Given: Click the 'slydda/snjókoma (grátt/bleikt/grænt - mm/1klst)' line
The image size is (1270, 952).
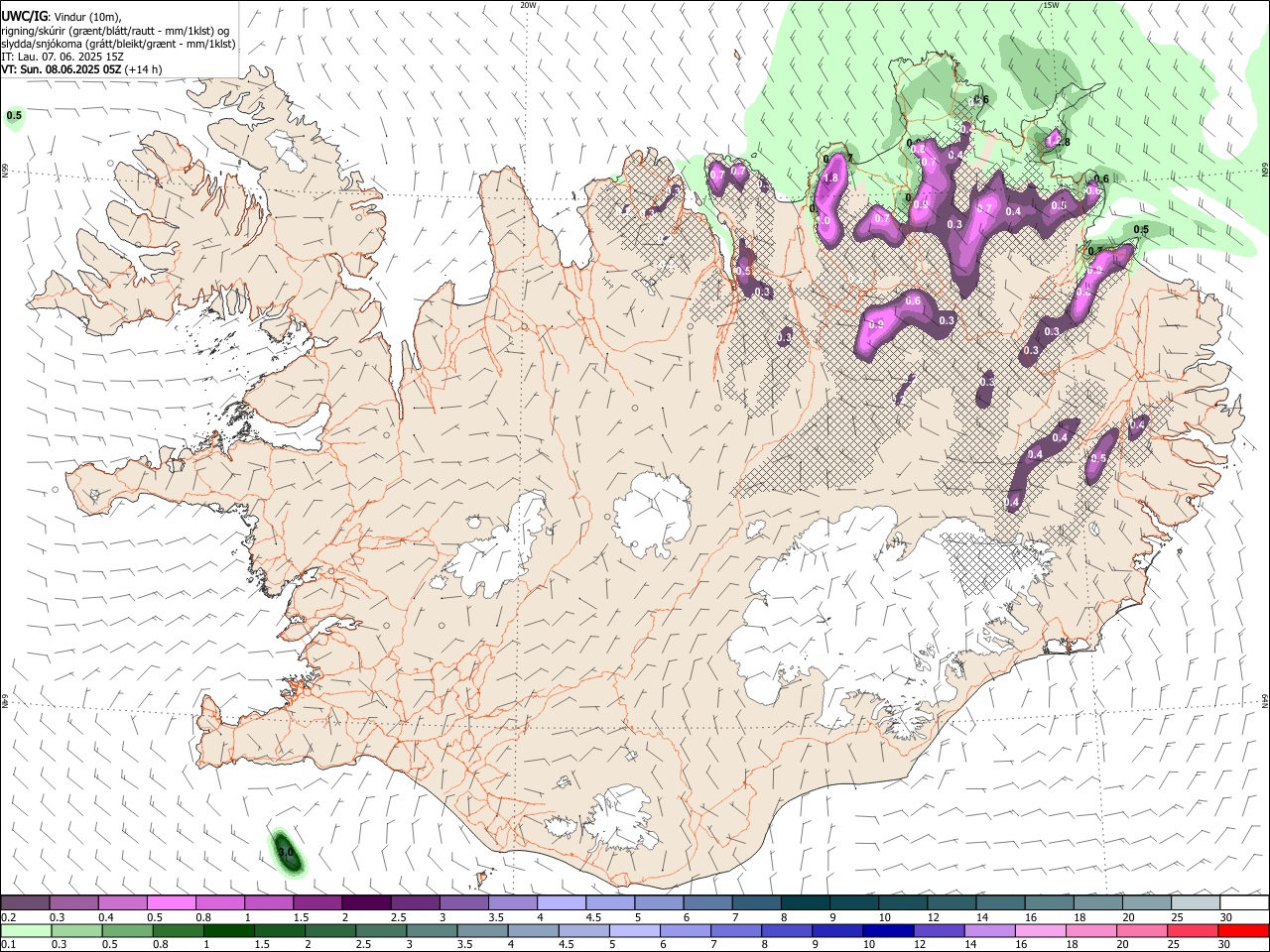Looking at the screenshot, I should pyautogui.click(x=118, y=44).
